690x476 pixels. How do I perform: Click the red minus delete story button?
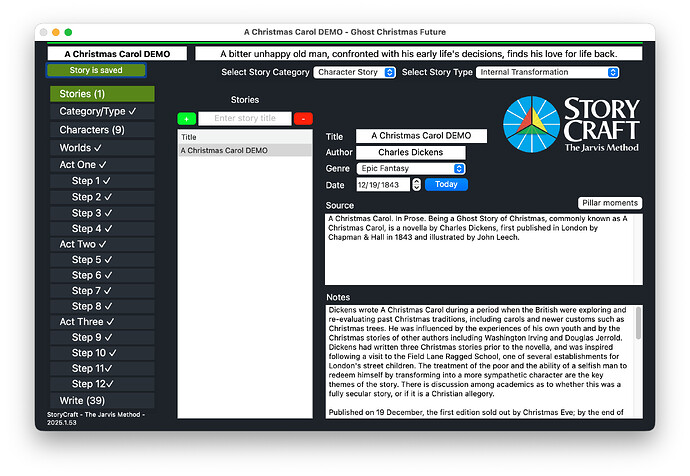[x=303, y=119]
